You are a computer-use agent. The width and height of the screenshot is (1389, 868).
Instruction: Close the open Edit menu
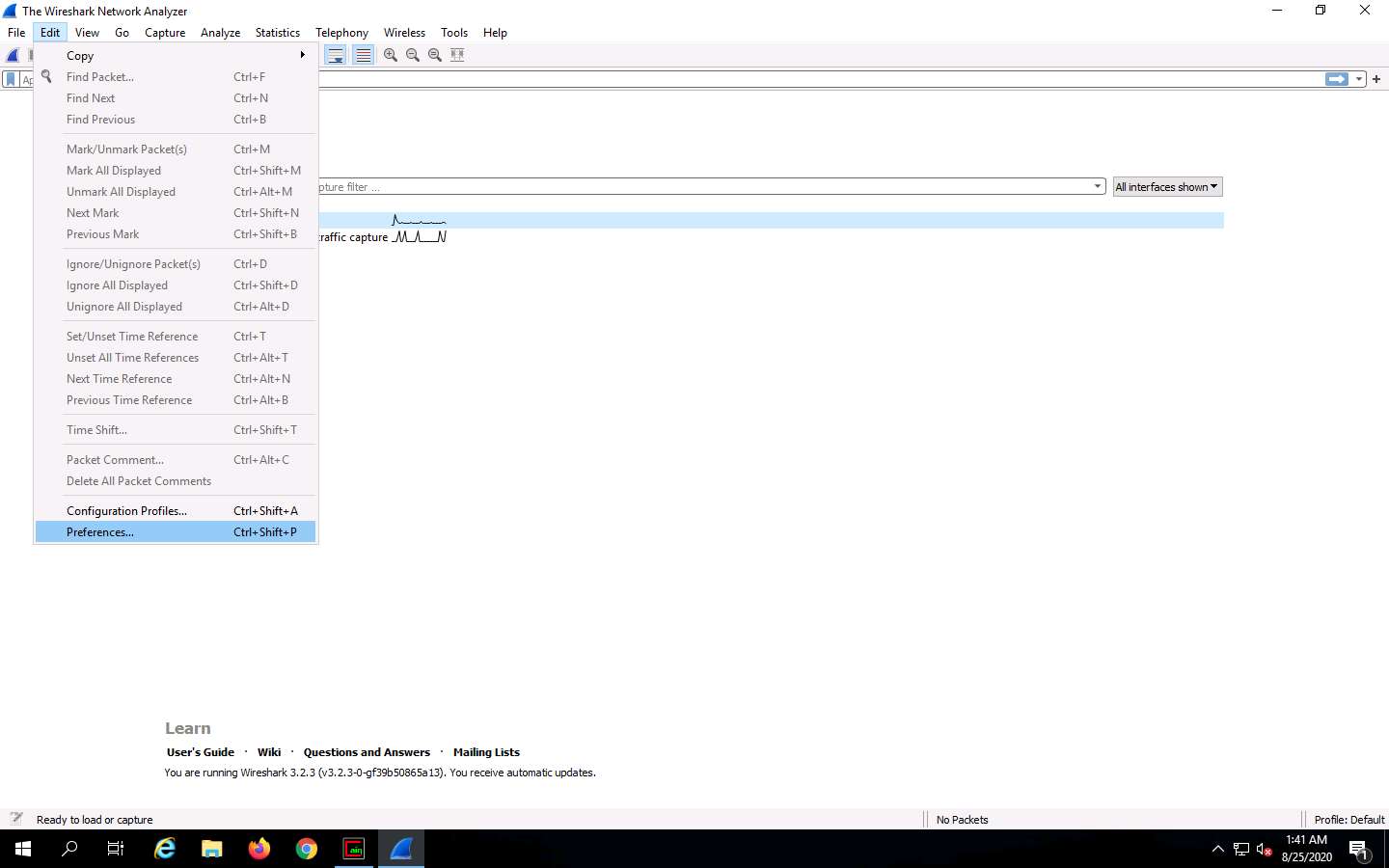(50, 32)
